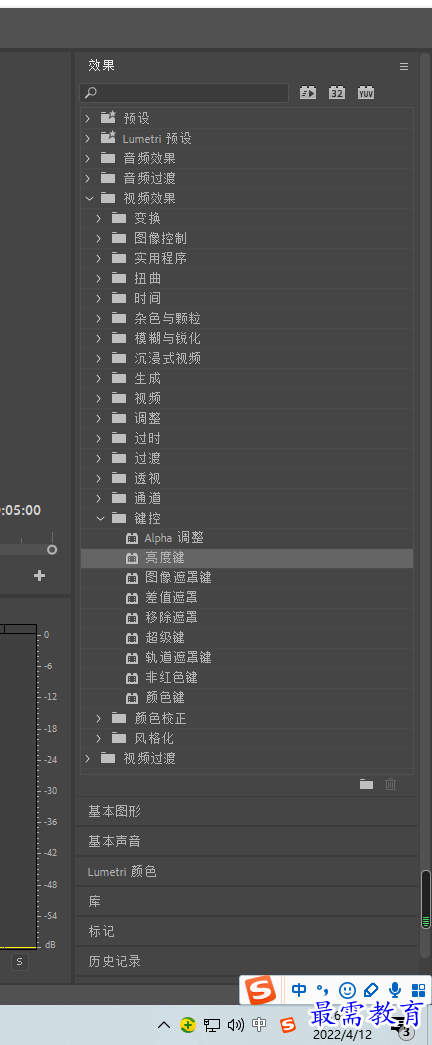
Task: Click the 时间 folder icon
Action: point(119,298)
